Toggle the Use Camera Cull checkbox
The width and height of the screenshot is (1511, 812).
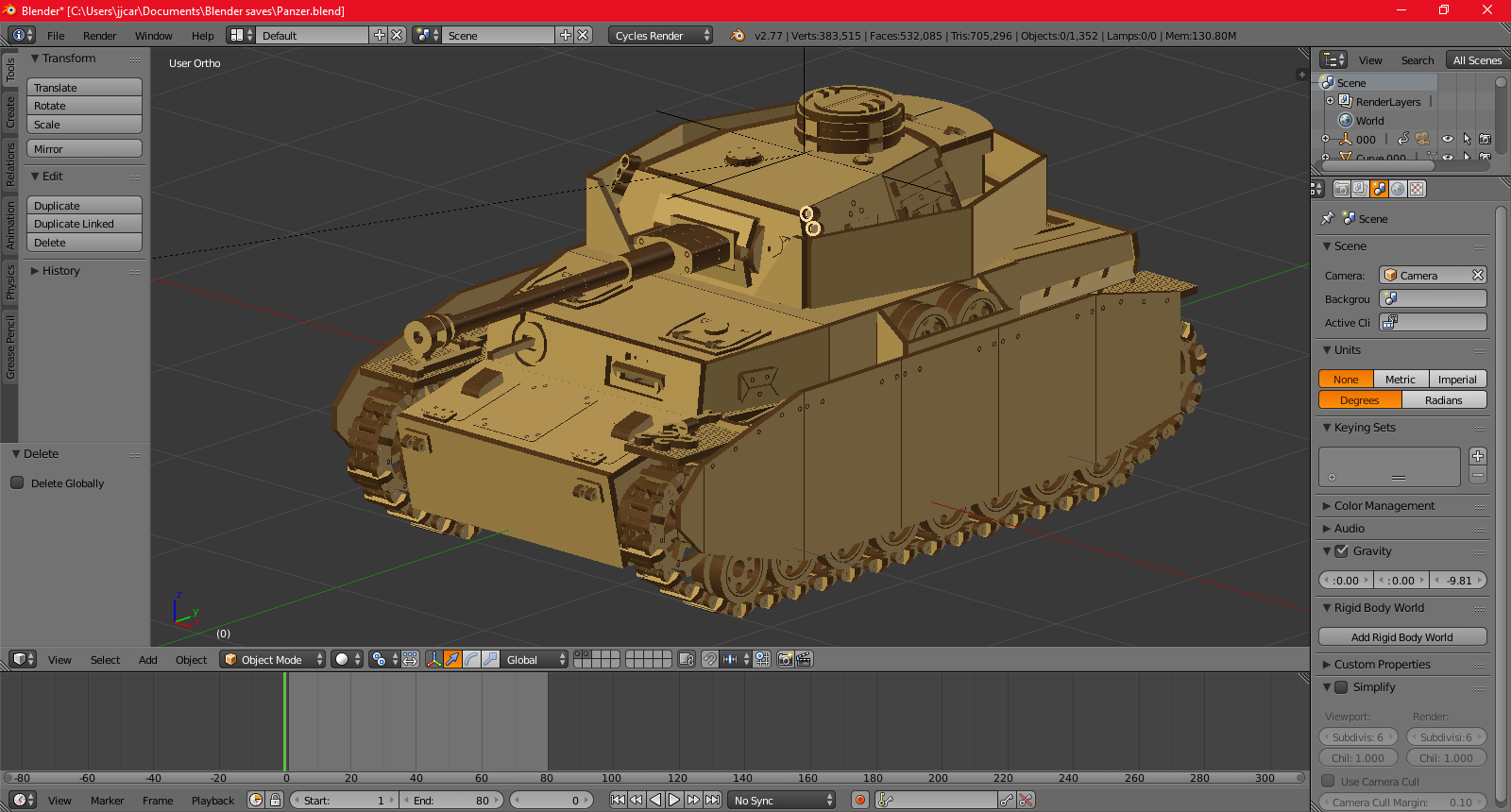click(x=1328, y=781)
